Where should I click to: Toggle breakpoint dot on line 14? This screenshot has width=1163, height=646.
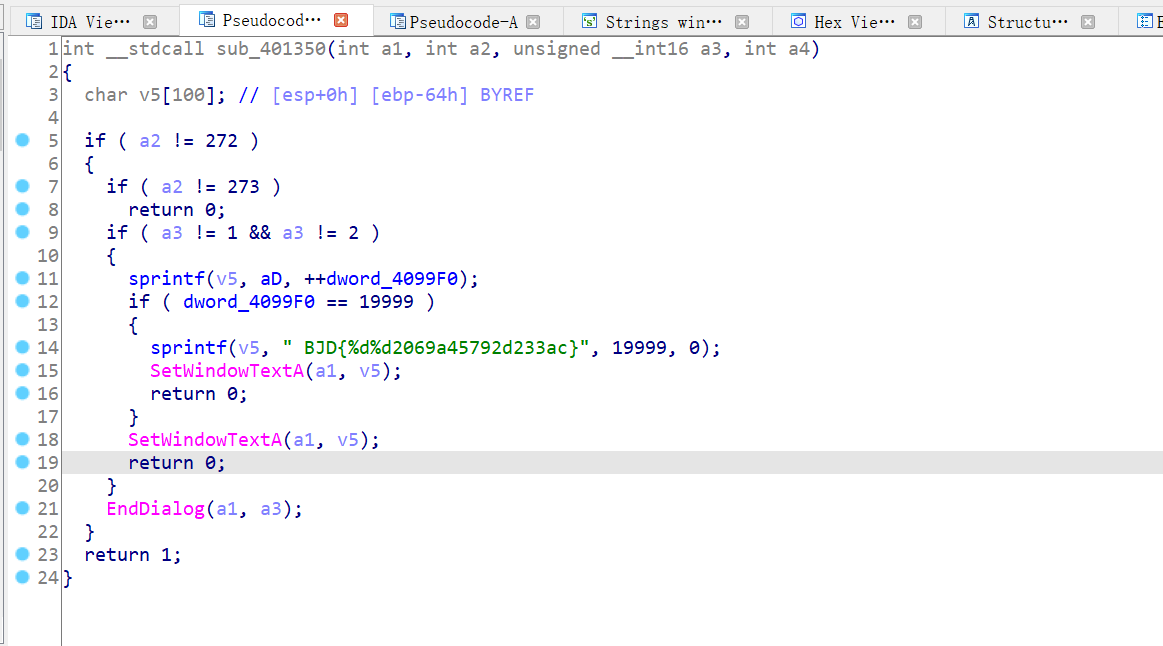[x=23, y=347]
